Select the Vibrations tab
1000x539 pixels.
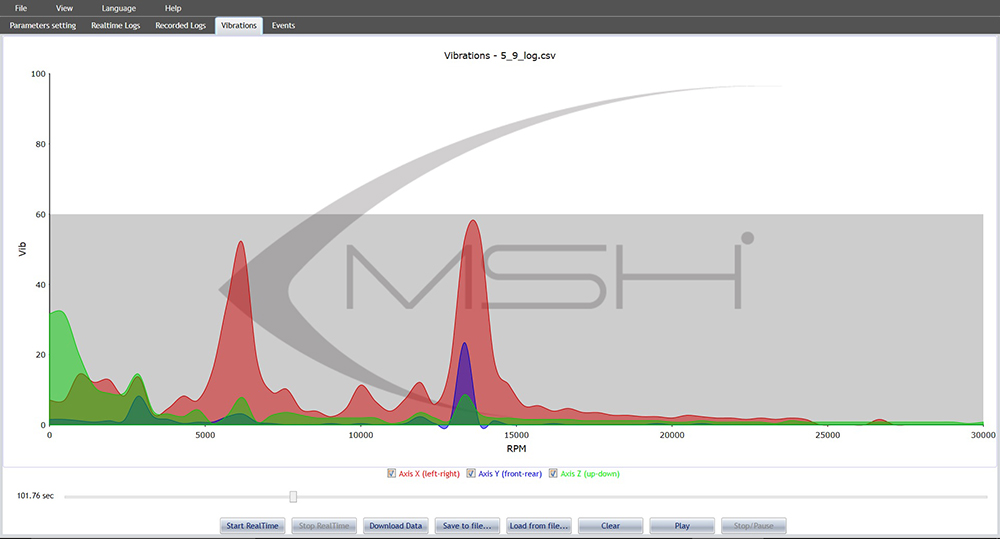click(x=239, y=26)
